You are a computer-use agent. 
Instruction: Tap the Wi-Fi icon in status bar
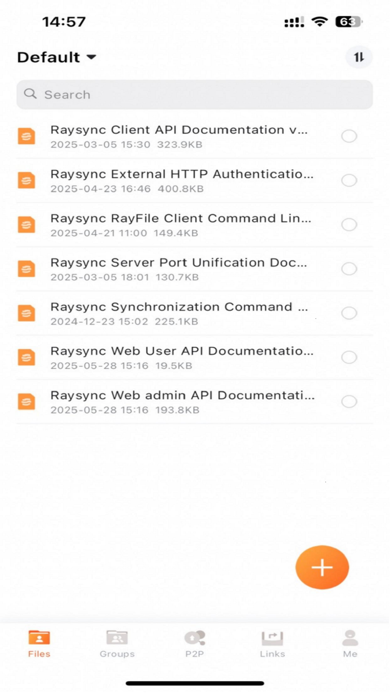tap(320, 22)
